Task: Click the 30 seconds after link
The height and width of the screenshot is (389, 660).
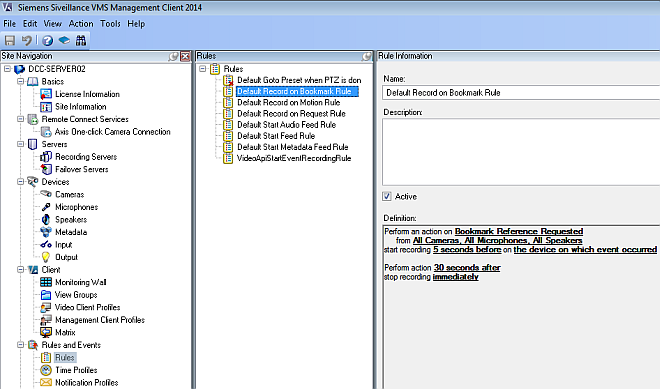Action: tap(467, 267)
